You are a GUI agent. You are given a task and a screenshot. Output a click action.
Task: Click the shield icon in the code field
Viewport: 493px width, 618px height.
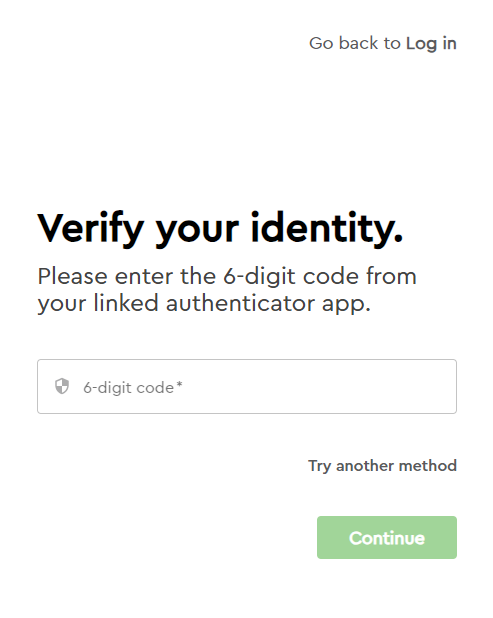tap(62, 386)
